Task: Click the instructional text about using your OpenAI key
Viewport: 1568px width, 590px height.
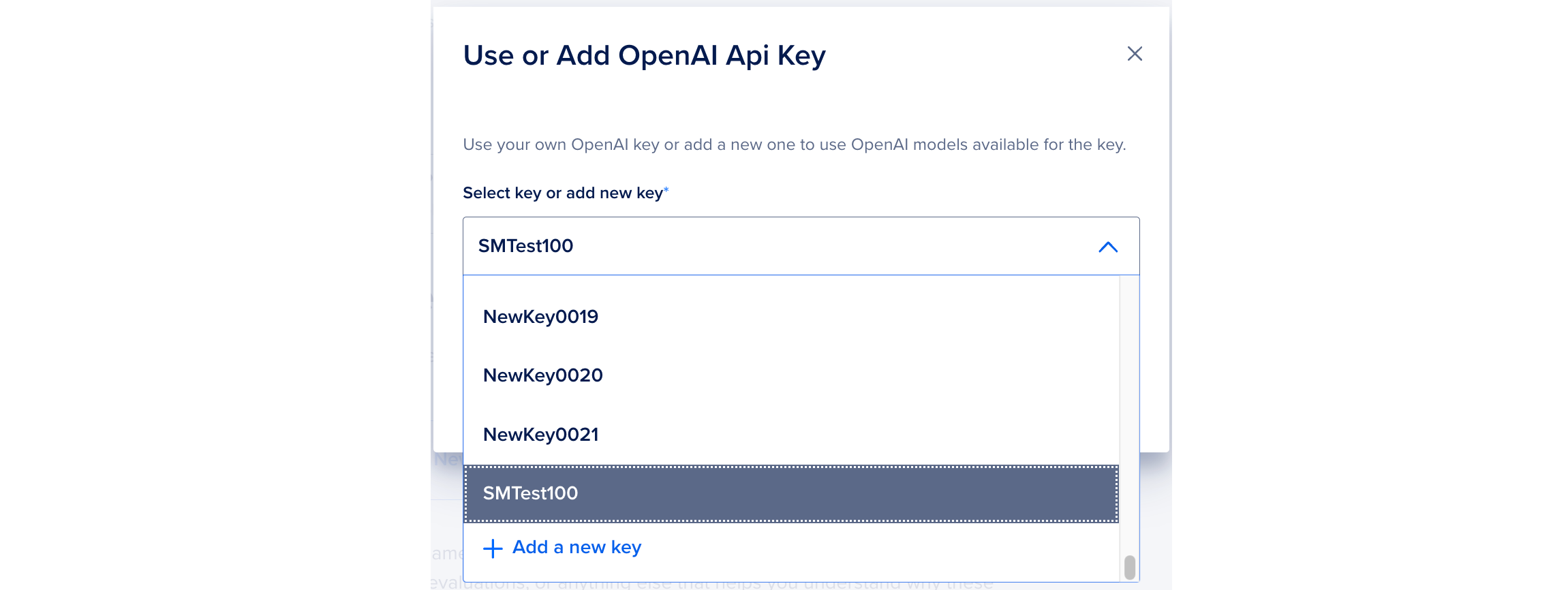Action: pyautogui.click(x=795, y=144)
